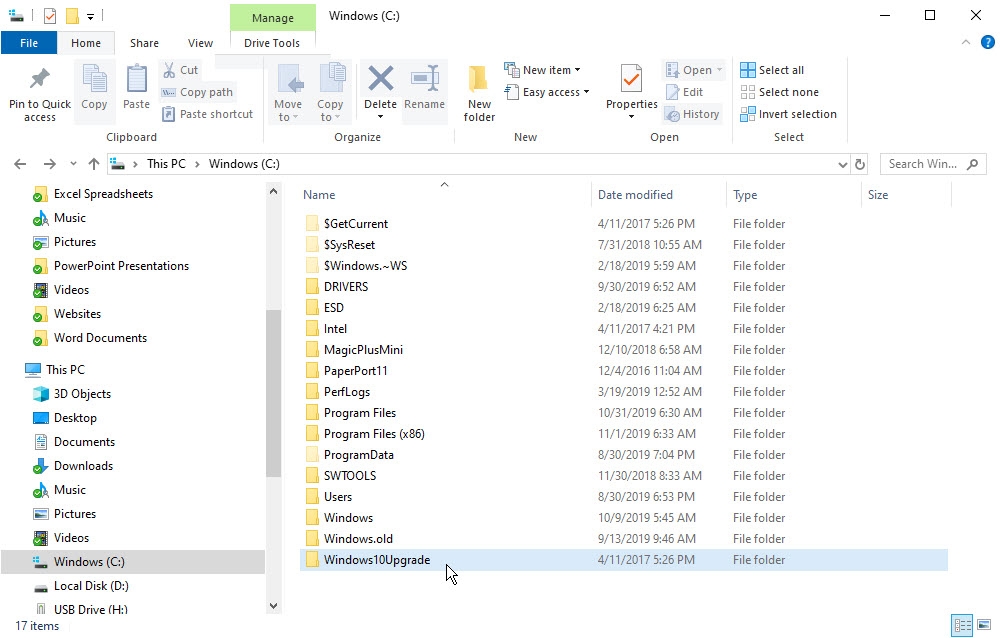Screen dimensions: 1000x638
Task: Switch to the View ribbon tab
Action: click(200, 43)
